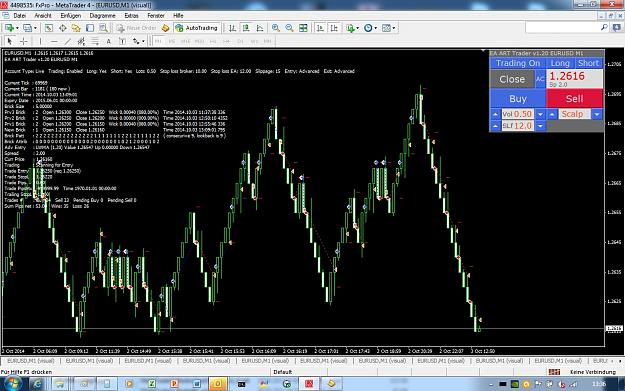Open the Market Watch window icon
625x391 pixels.
(49, 28)
